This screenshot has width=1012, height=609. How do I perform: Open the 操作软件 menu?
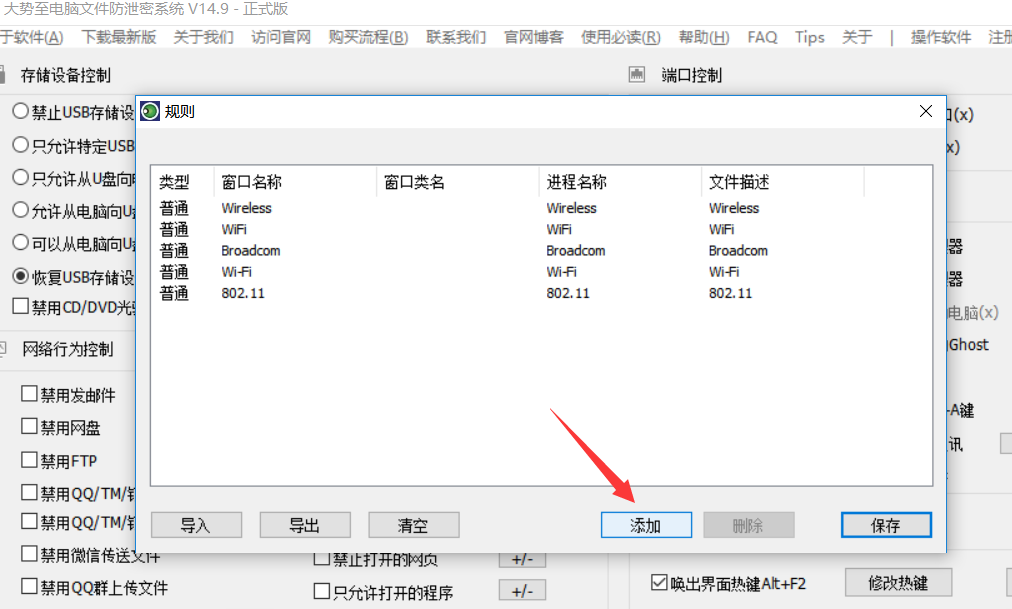click(x=941, y=37)
